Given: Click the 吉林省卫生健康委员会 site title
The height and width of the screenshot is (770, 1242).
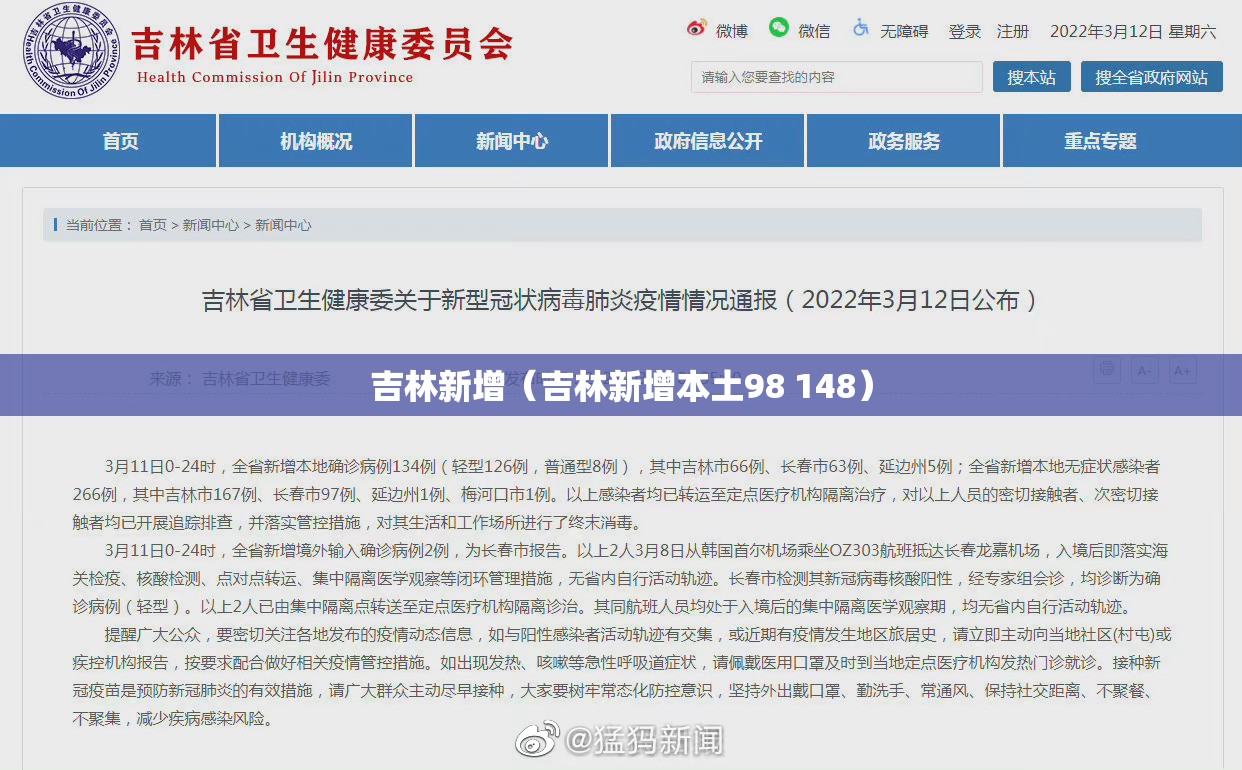Looking at the screenshot, I should pos(322,43).
